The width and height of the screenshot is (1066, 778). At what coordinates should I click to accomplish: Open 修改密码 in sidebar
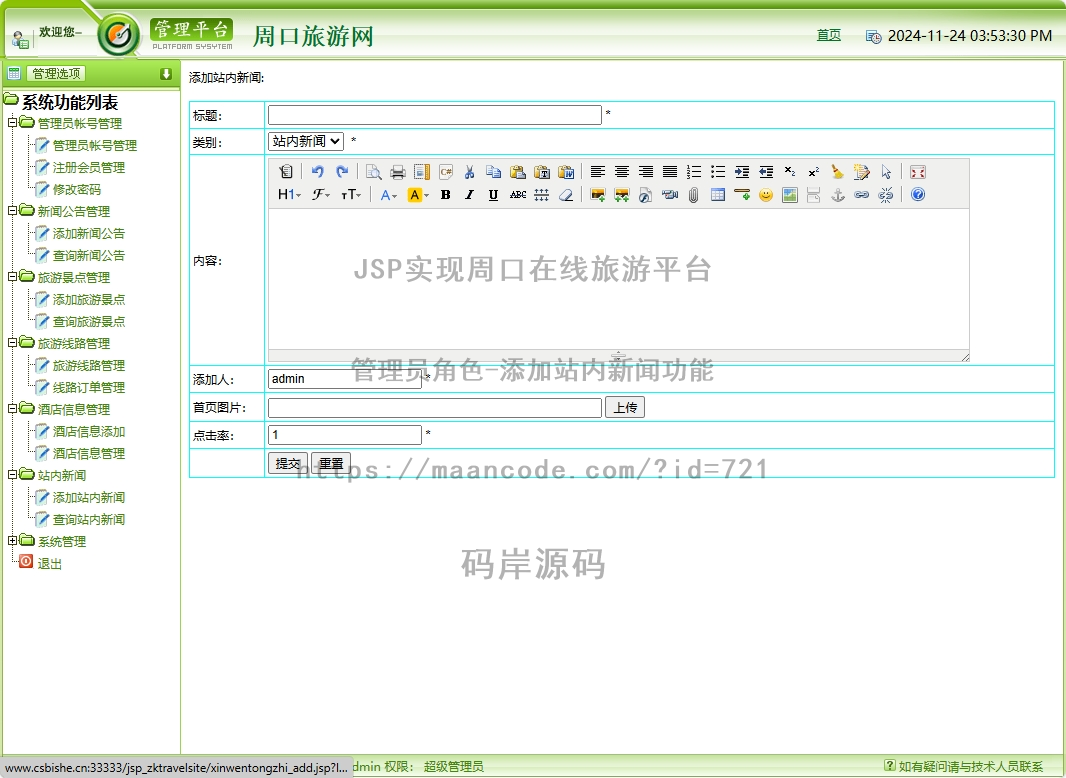[x=77, y=189]
